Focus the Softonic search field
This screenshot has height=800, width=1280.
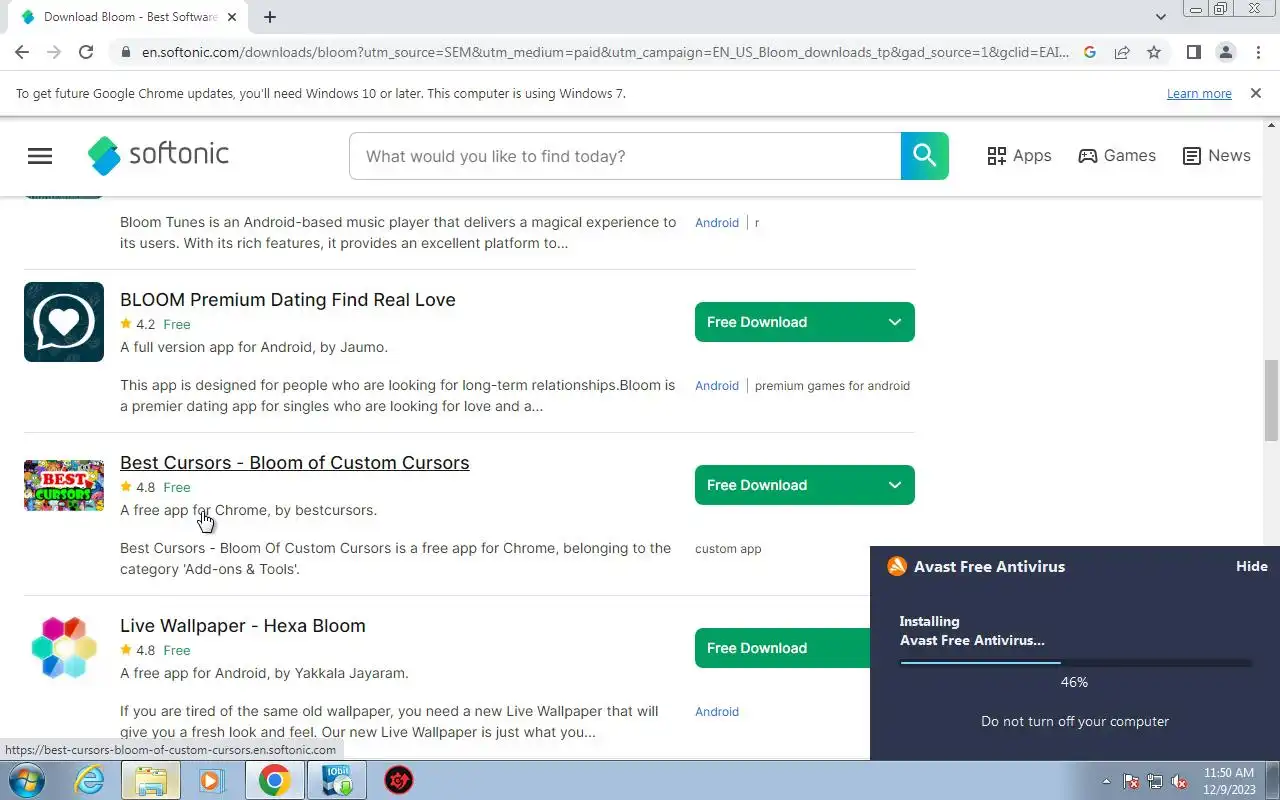[x=625, y=156]
